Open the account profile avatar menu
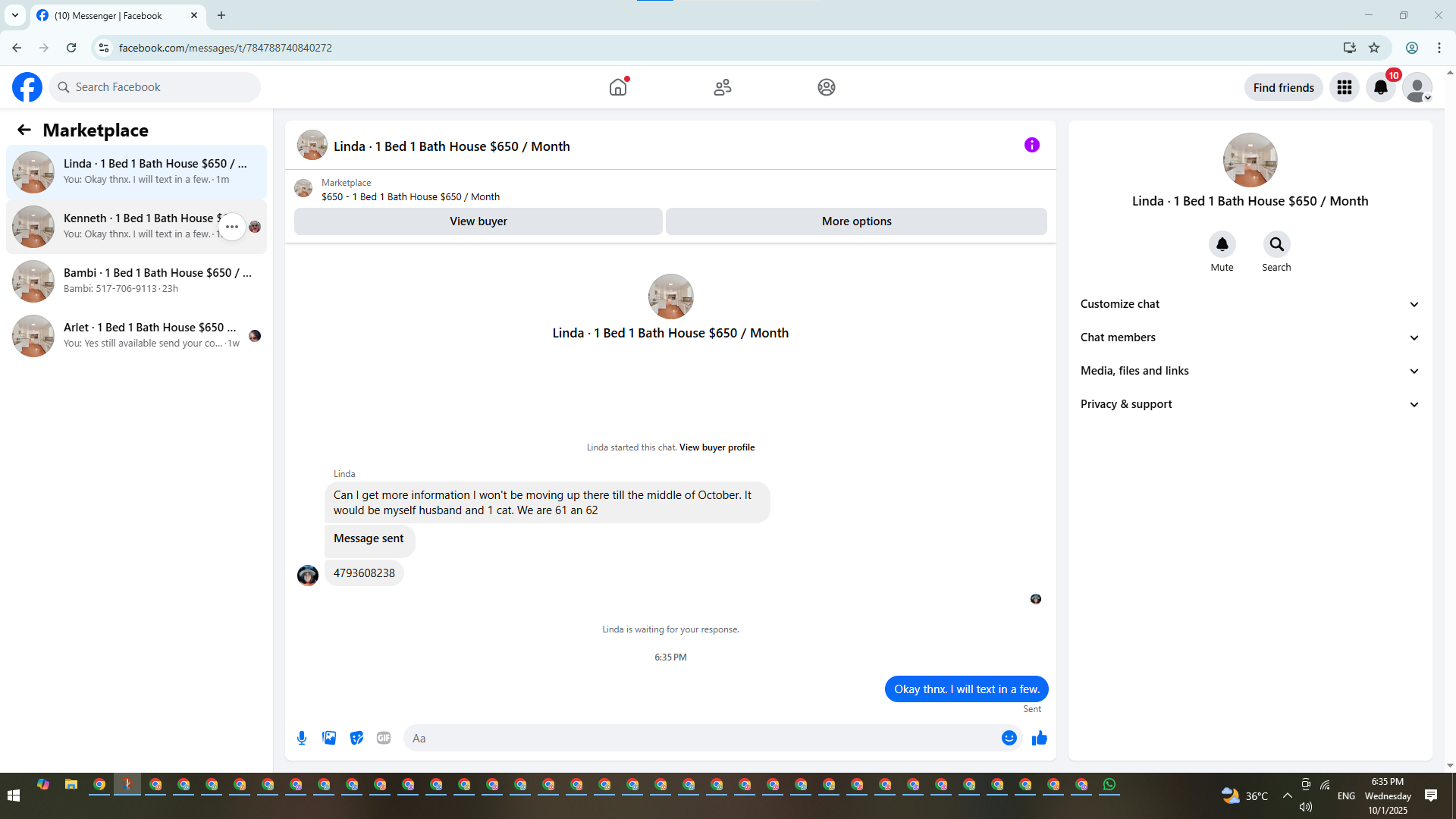The image size is (1456, 819). click(1417, 87)
